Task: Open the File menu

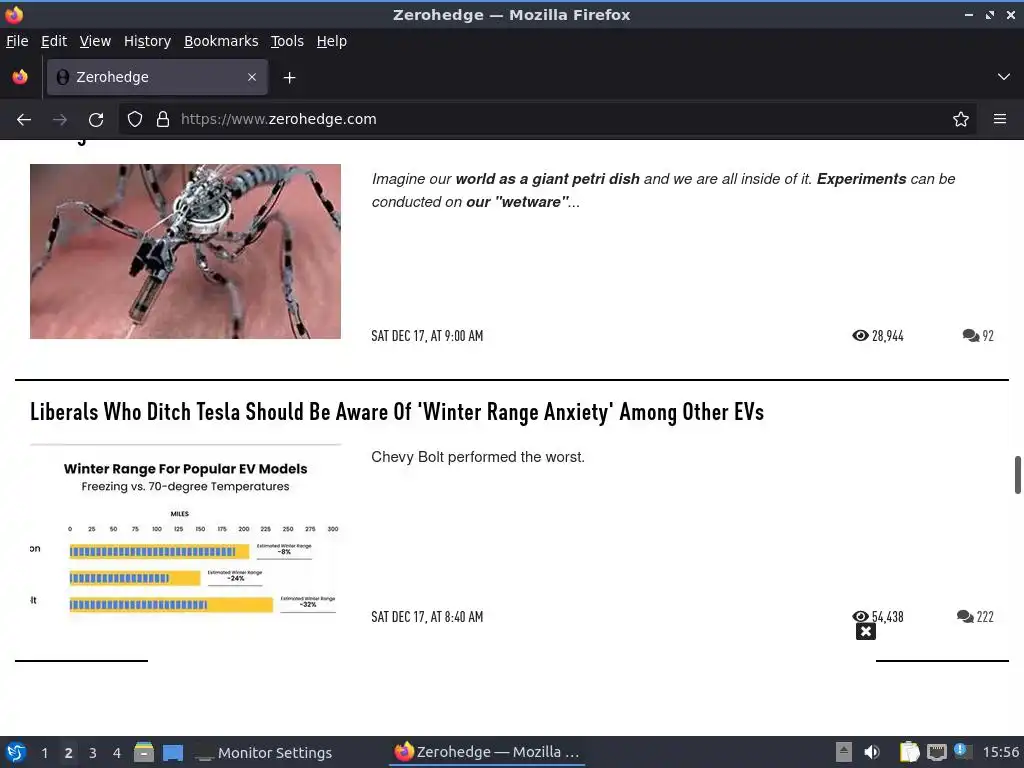Action: (17, 41)
